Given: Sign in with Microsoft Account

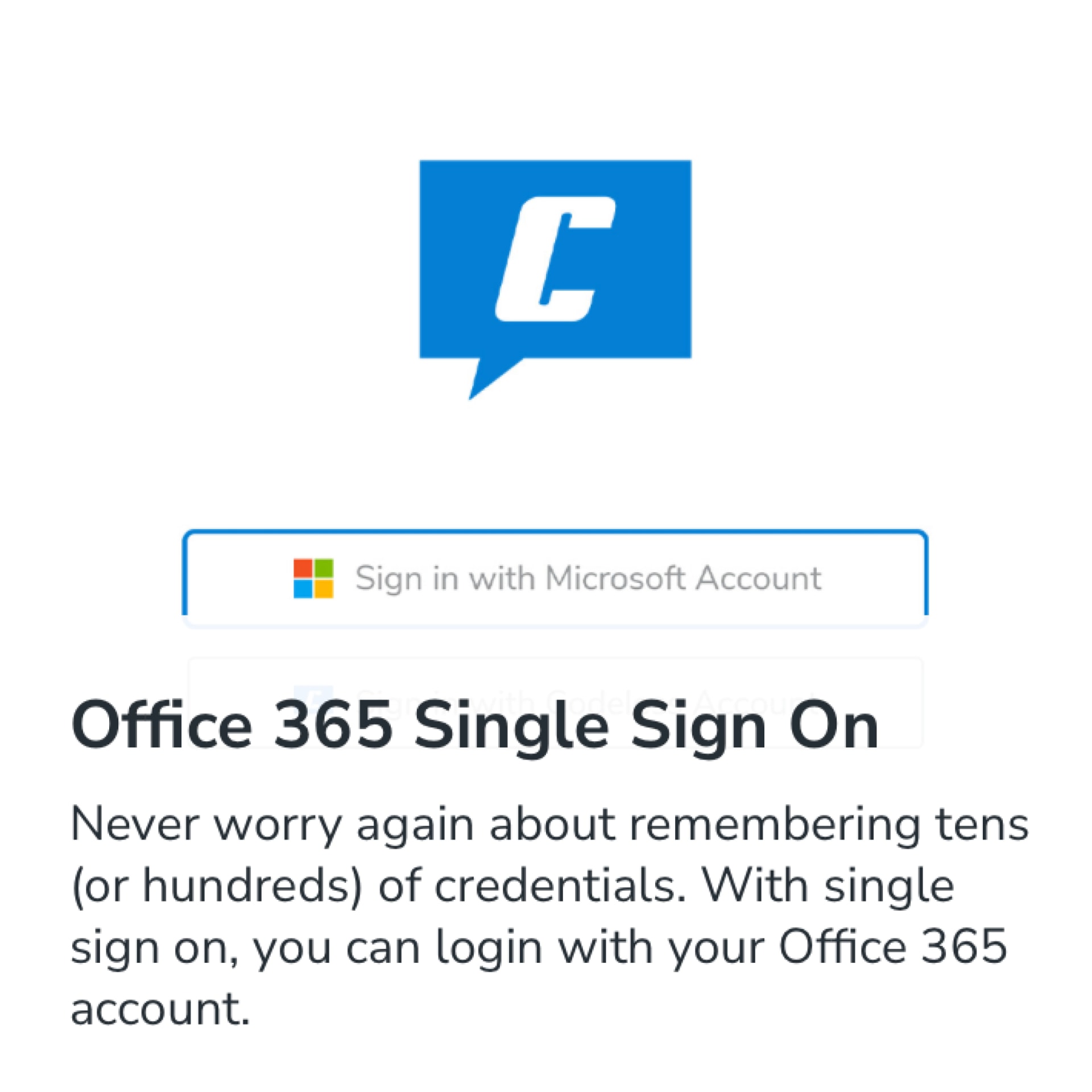Looking at the screenshot, I should [555, 578].
